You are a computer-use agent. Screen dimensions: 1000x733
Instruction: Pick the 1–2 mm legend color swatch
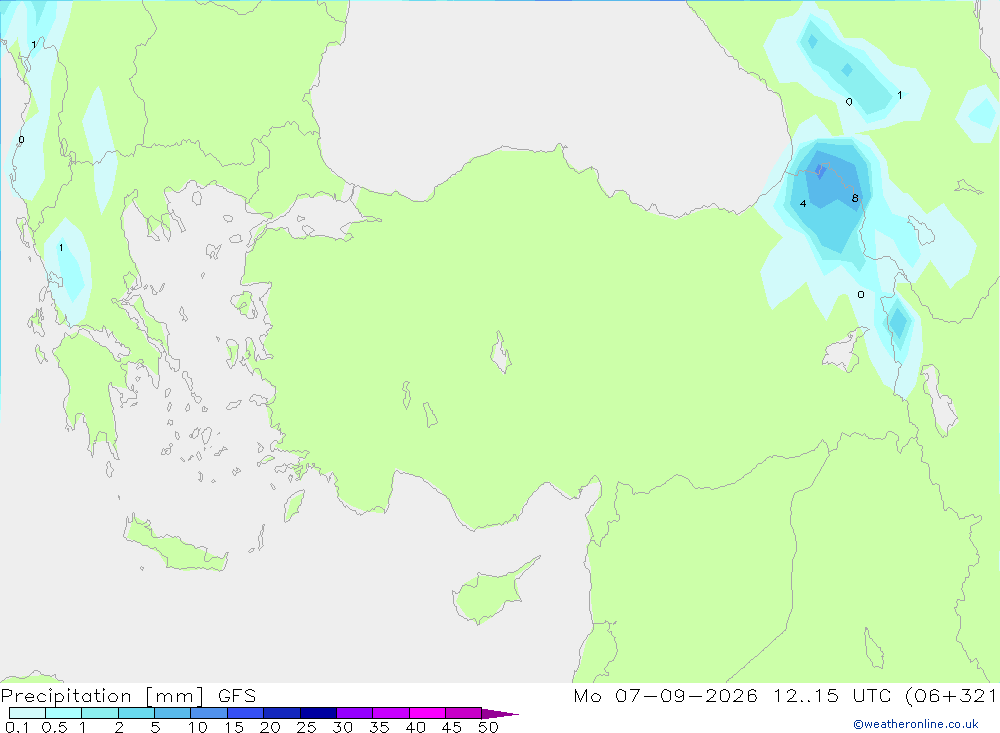tap(99, 713)
